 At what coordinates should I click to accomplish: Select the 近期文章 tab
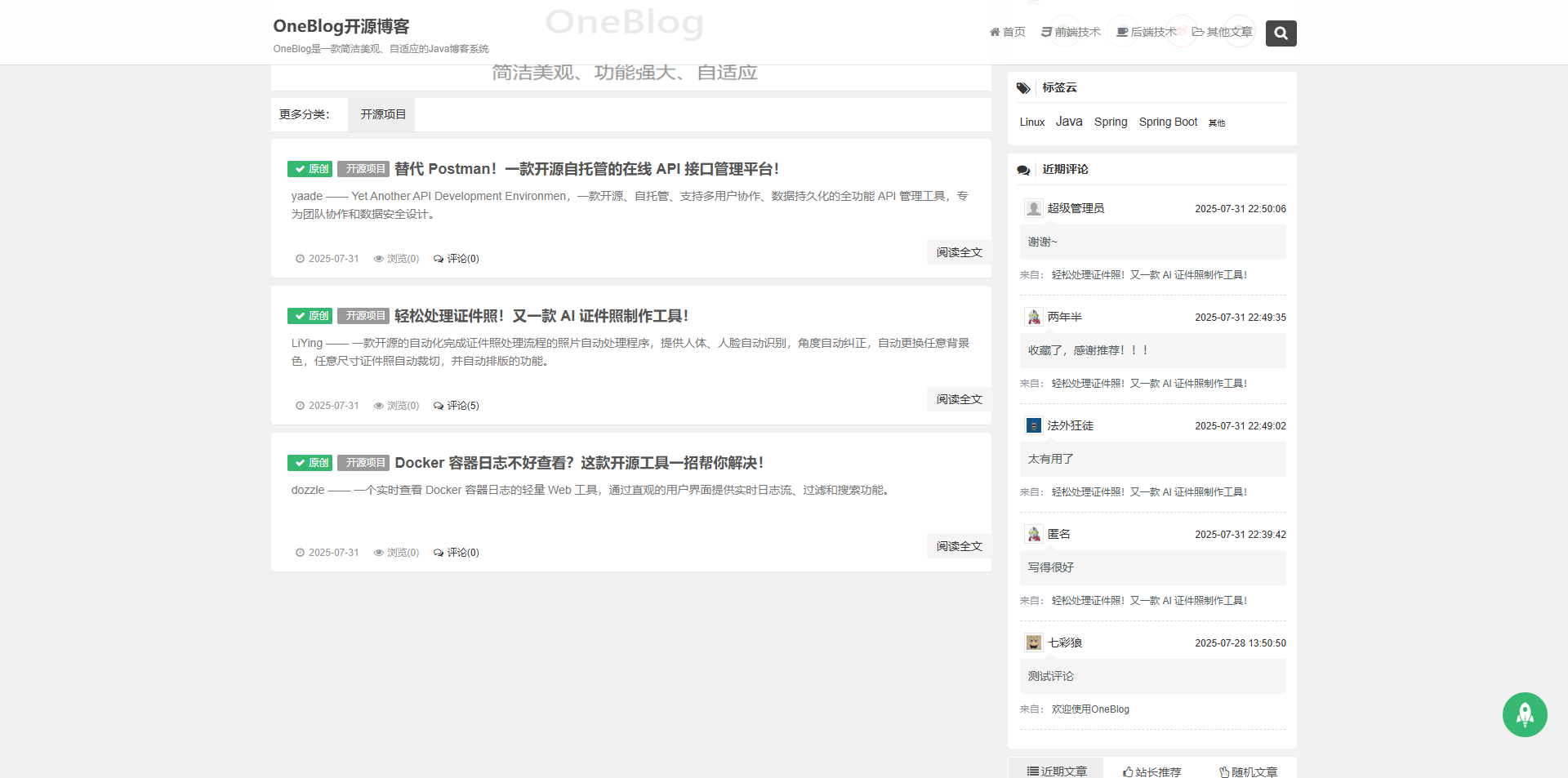pyautogui.click(x=1057, y=771)
